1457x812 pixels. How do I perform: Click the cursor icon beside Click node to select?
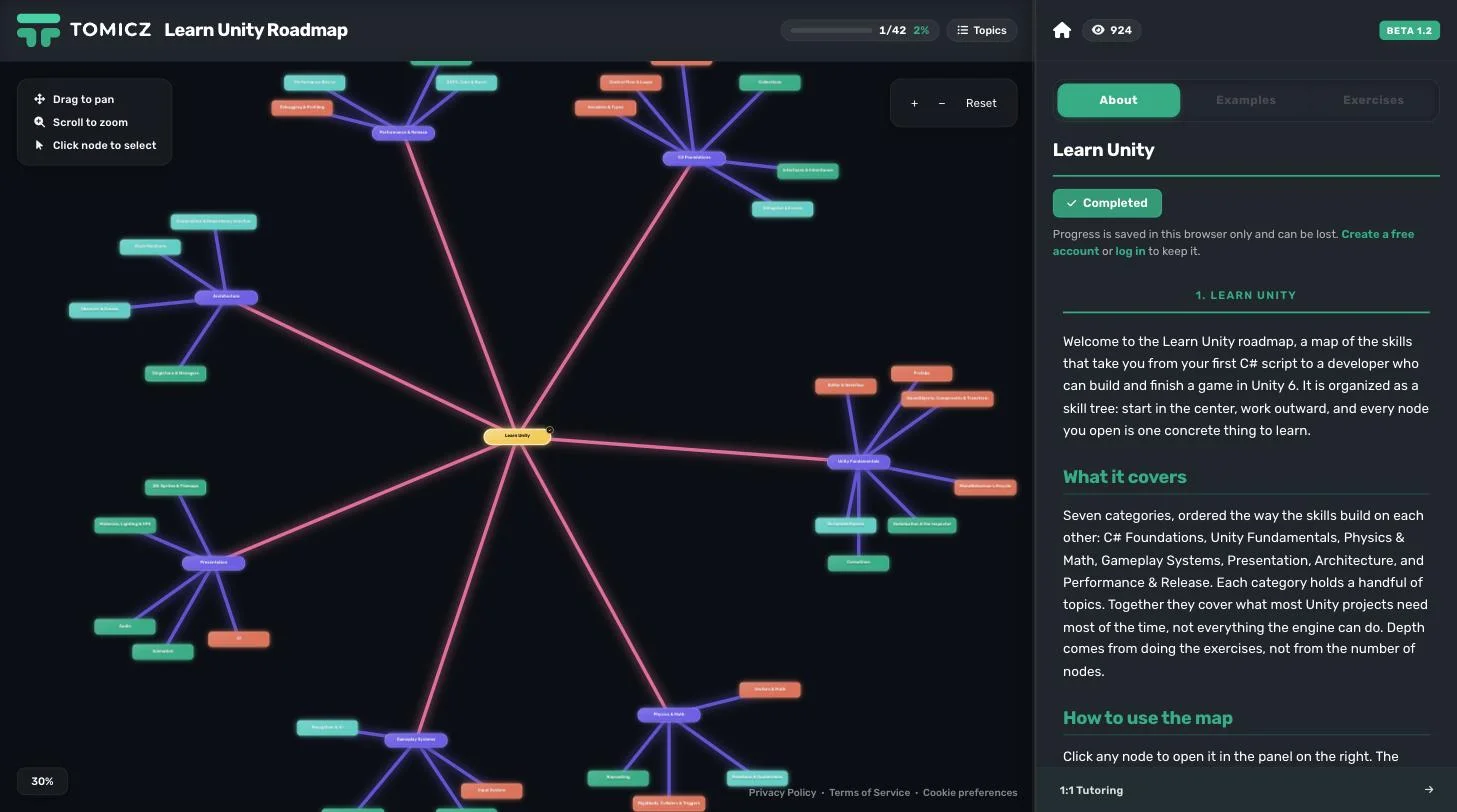coord(40,145)
